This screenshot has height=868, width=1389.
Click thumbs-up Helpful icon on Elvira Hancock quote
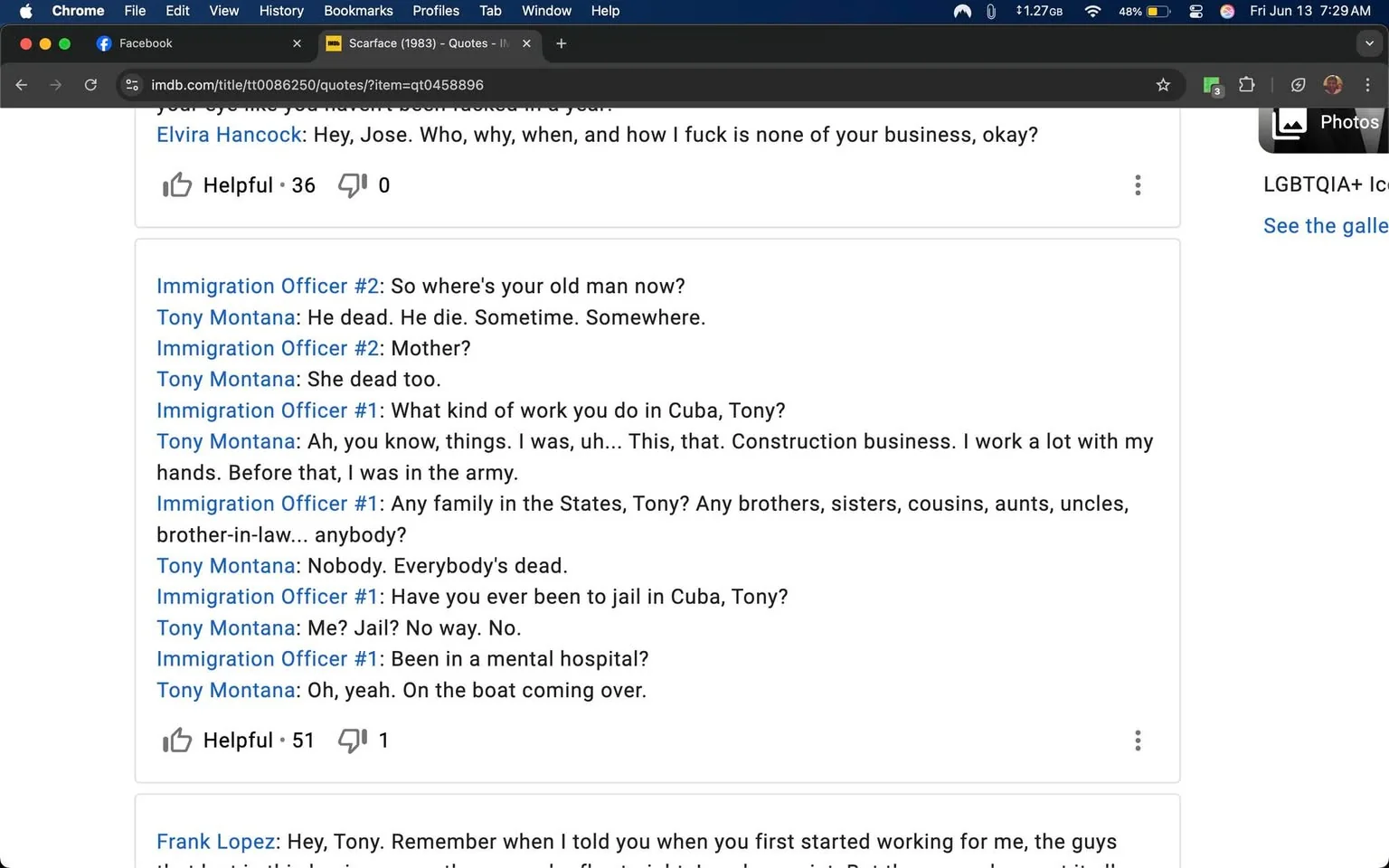coord(177,185)
